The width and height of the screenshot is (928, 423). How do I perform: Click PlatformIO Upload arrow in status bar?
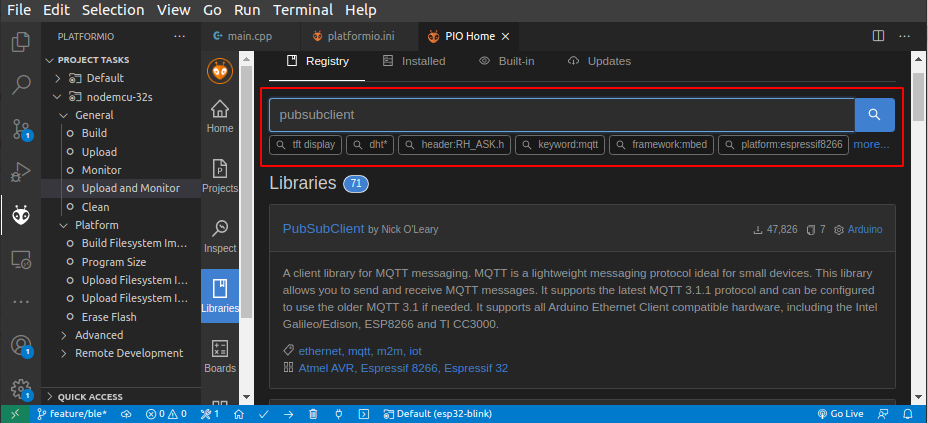coord(289,414)
